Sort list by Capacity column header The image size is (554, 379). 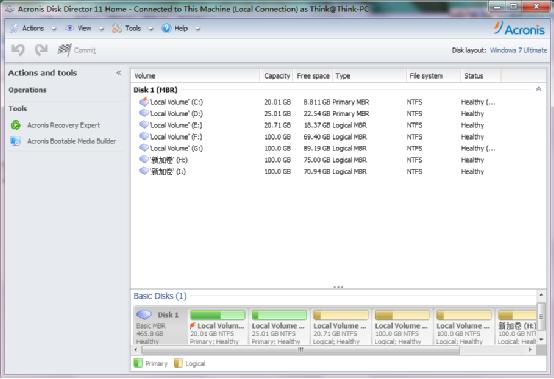click(x=277, y=76)
